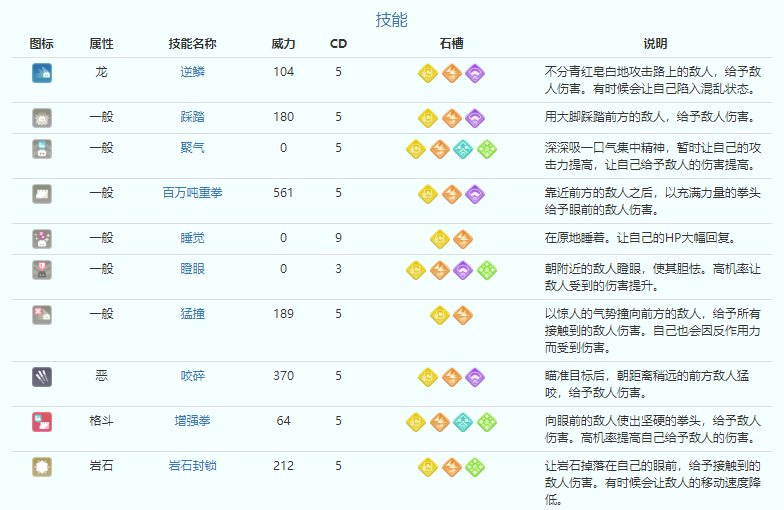Viewport: 784px width, 510px height.
Task: Open the 猛撞 skill link
Action: (192, 314)
